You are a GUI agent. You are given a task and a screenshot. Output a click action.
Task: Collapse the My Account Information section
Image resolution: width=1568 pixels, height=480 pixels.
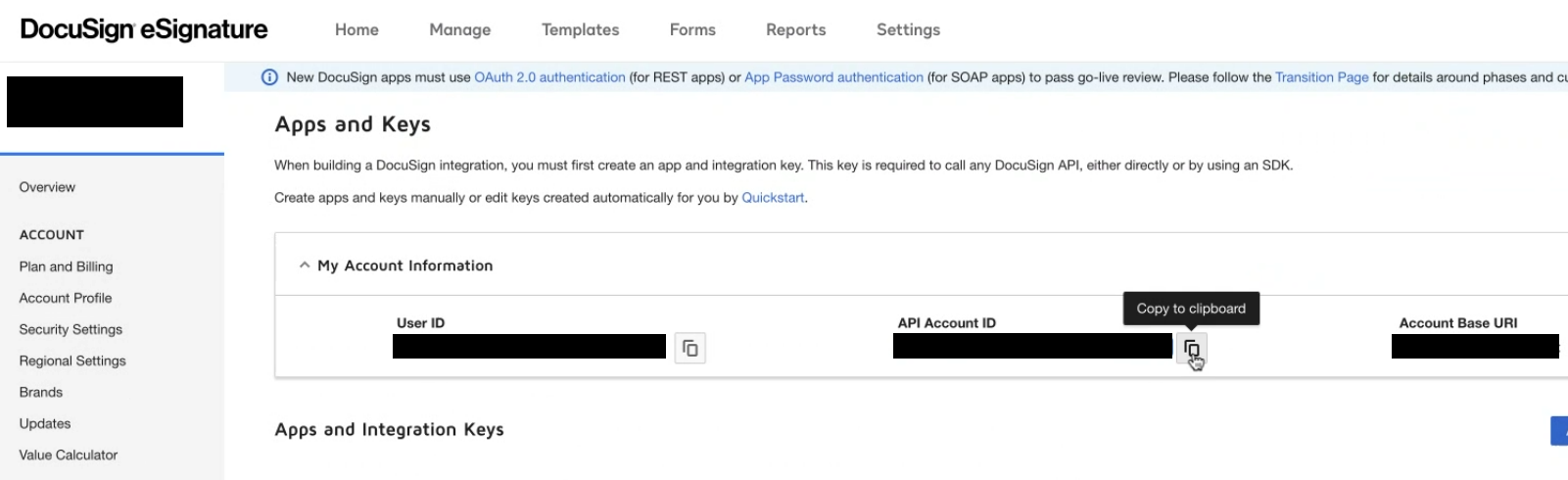click(305, 265)
